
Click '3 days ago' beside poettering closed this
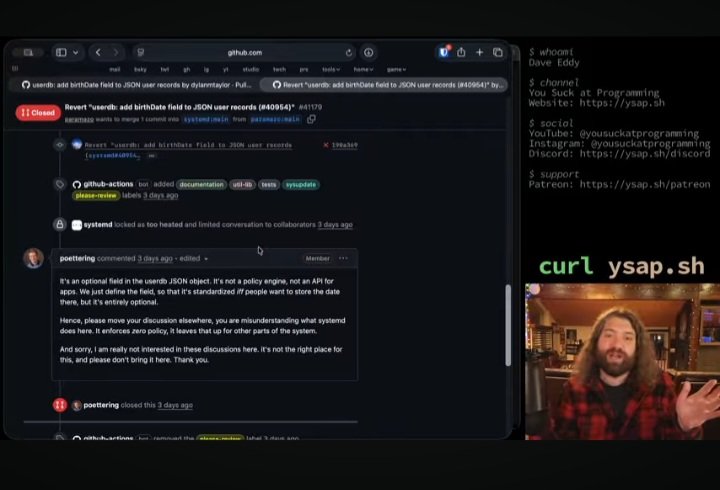[x=175, y=406]
